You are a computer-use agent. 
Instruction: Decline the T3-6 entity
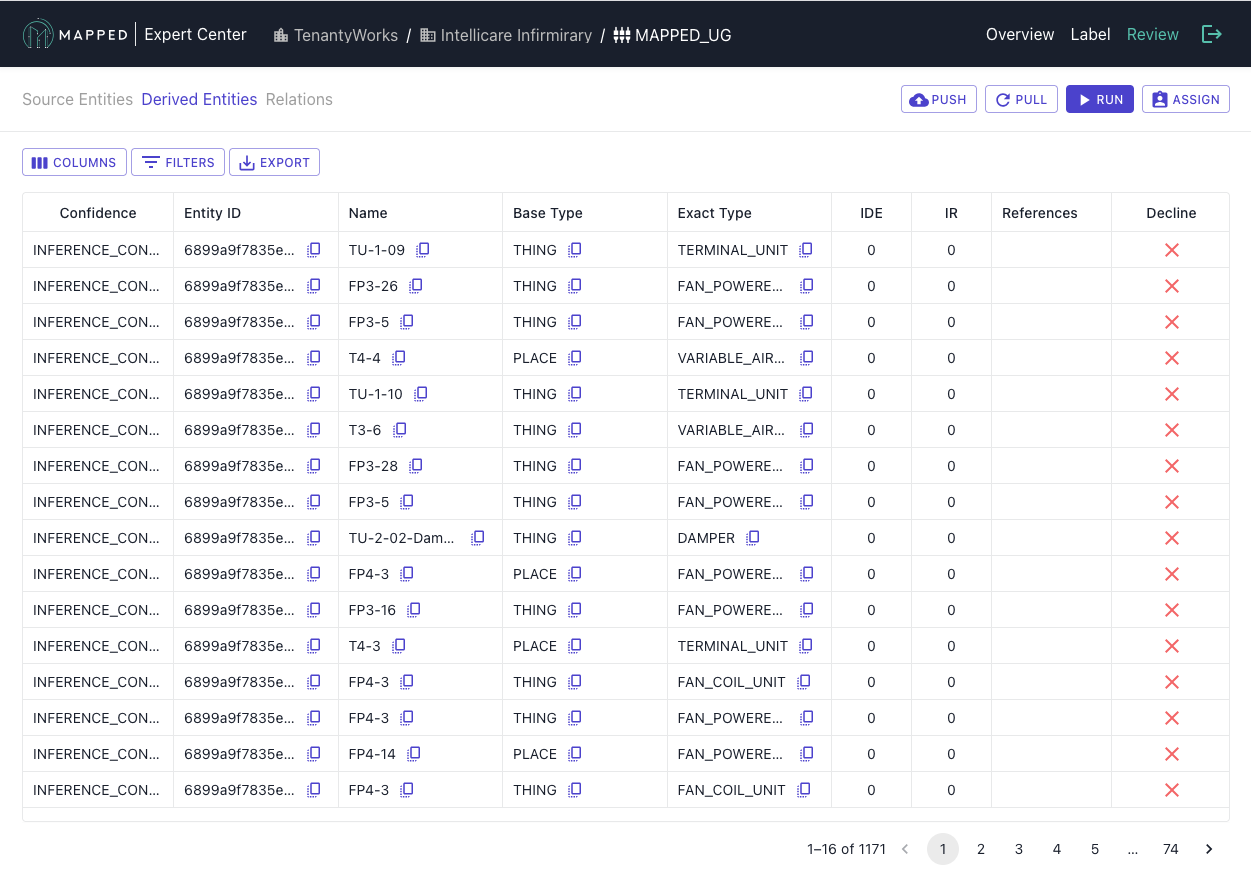click(1172, 430)
